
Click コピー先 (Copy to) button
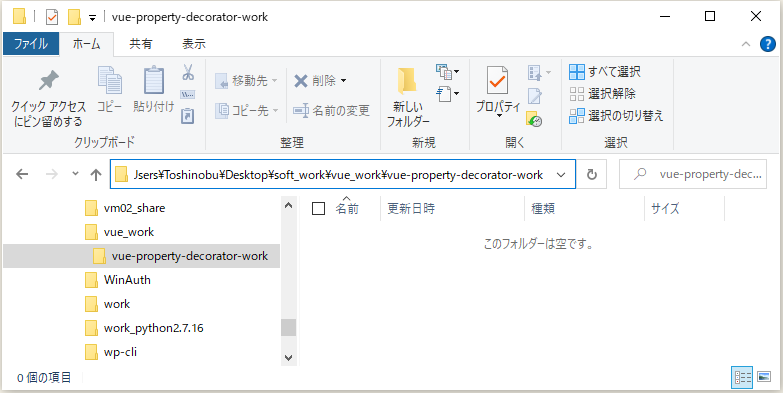tap(247, 110)
